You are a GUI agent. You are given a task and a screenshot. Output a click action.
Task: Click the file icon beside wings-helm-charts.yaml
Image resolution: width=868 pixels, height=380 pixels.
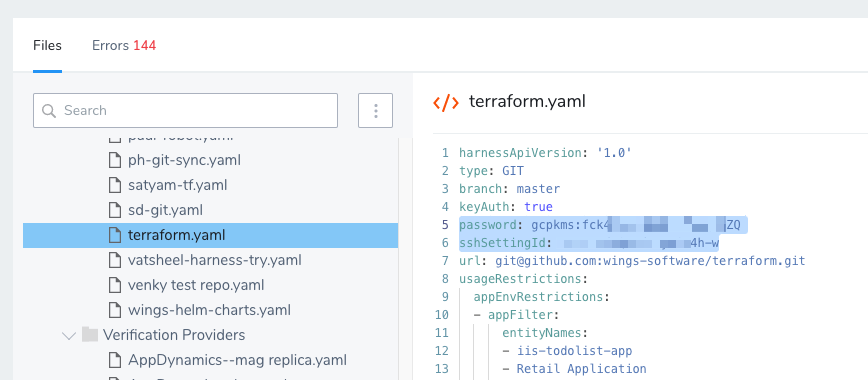115,310
